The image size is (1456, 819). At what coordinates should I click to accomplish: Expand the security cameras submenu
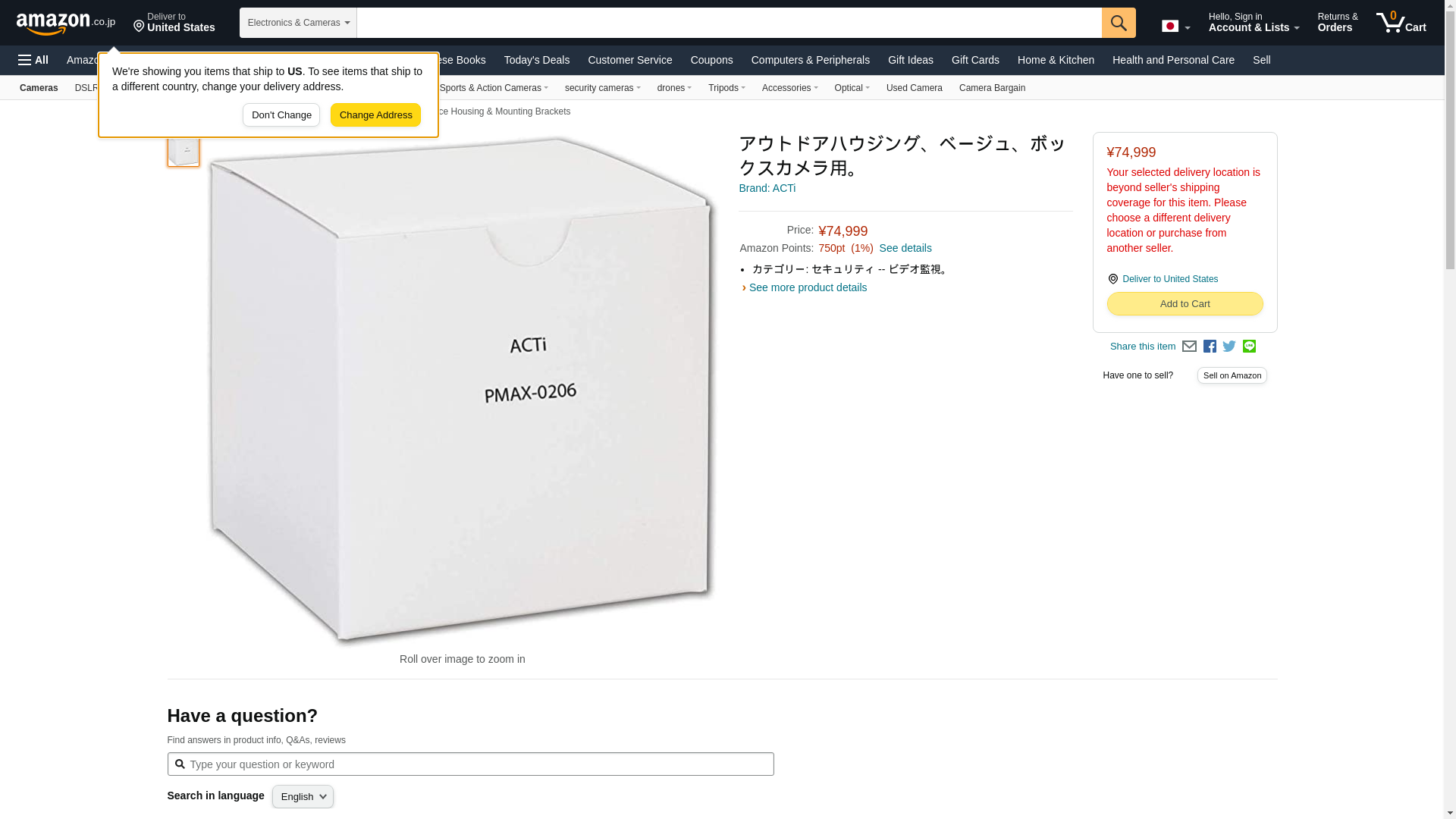pyautogui.click(x=602, y=88)
